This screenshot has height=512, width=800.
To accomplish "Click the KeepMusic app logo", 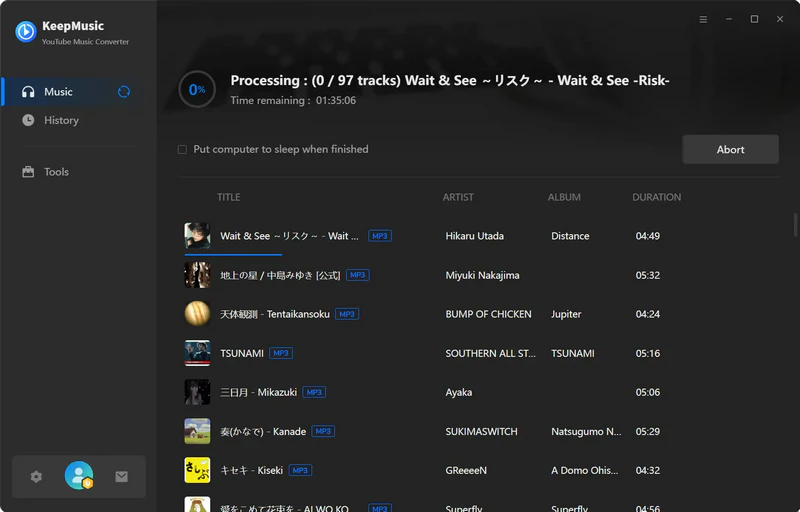I will point(26,31).
